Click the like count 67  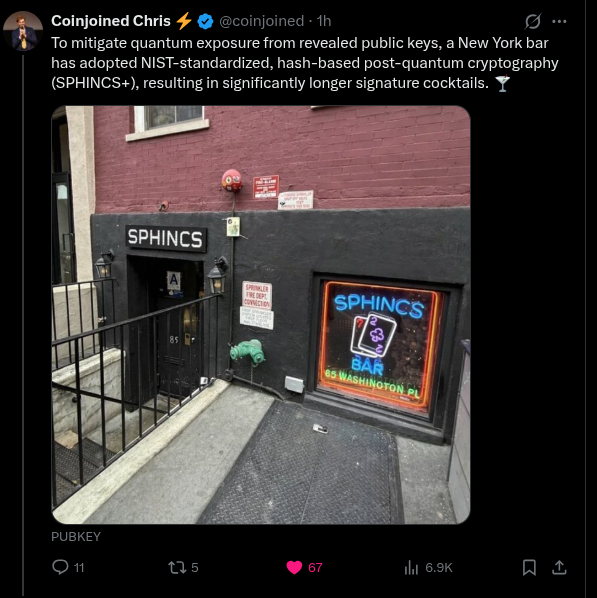click(315, 567)
